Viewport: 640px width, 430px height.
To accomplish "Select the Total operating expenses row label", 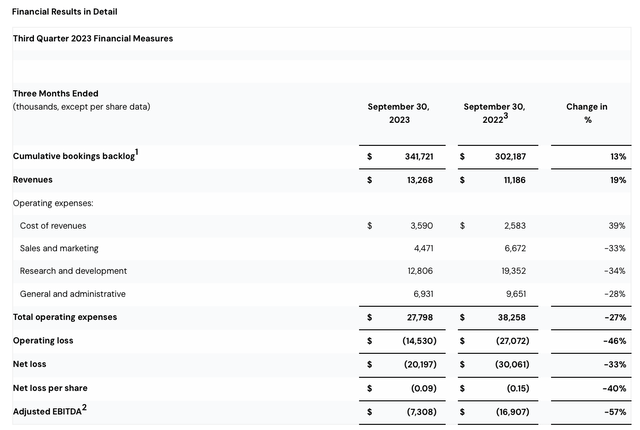I will [x=65, y=317].
